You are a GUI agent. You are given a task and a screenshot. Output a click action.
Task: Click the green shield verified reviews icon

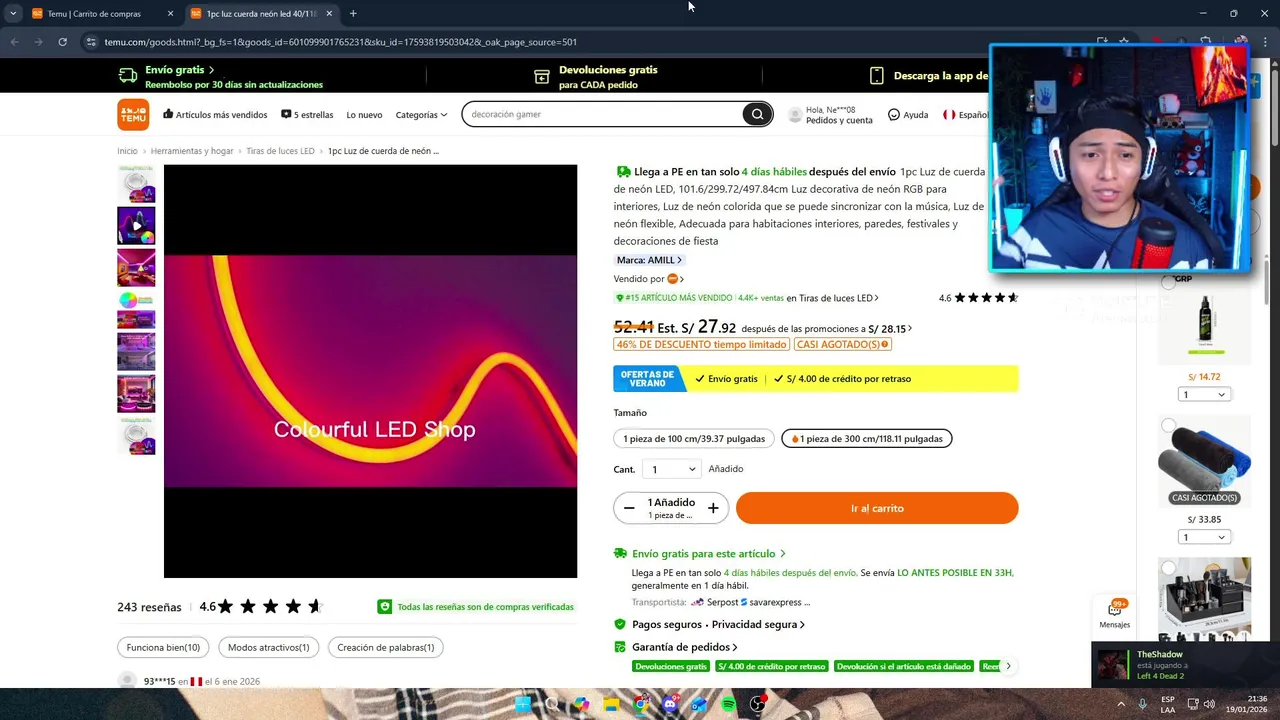(384, 606)
